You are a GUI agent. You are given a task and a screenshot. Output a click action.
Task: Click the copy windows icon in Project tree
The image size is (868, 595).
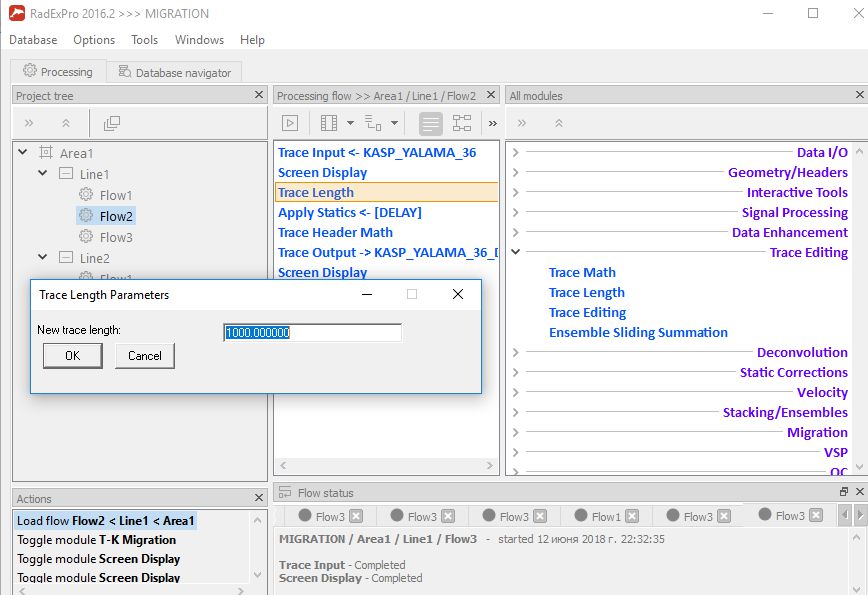[x=112, y=123]
